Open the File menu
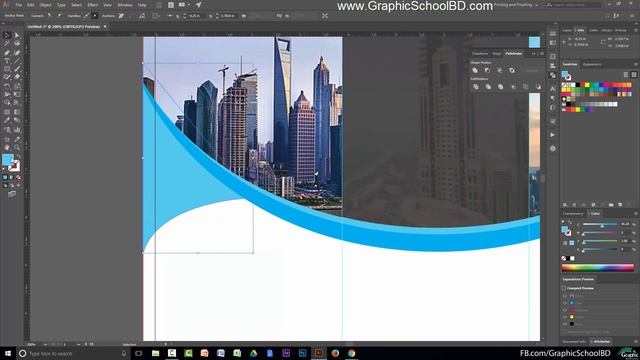 18,5
